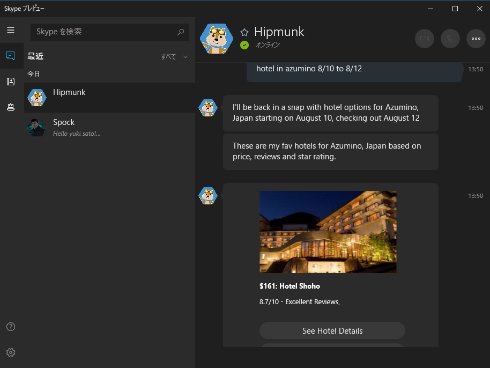
Task: Open the hamburger menu
Action: [11, 30]
